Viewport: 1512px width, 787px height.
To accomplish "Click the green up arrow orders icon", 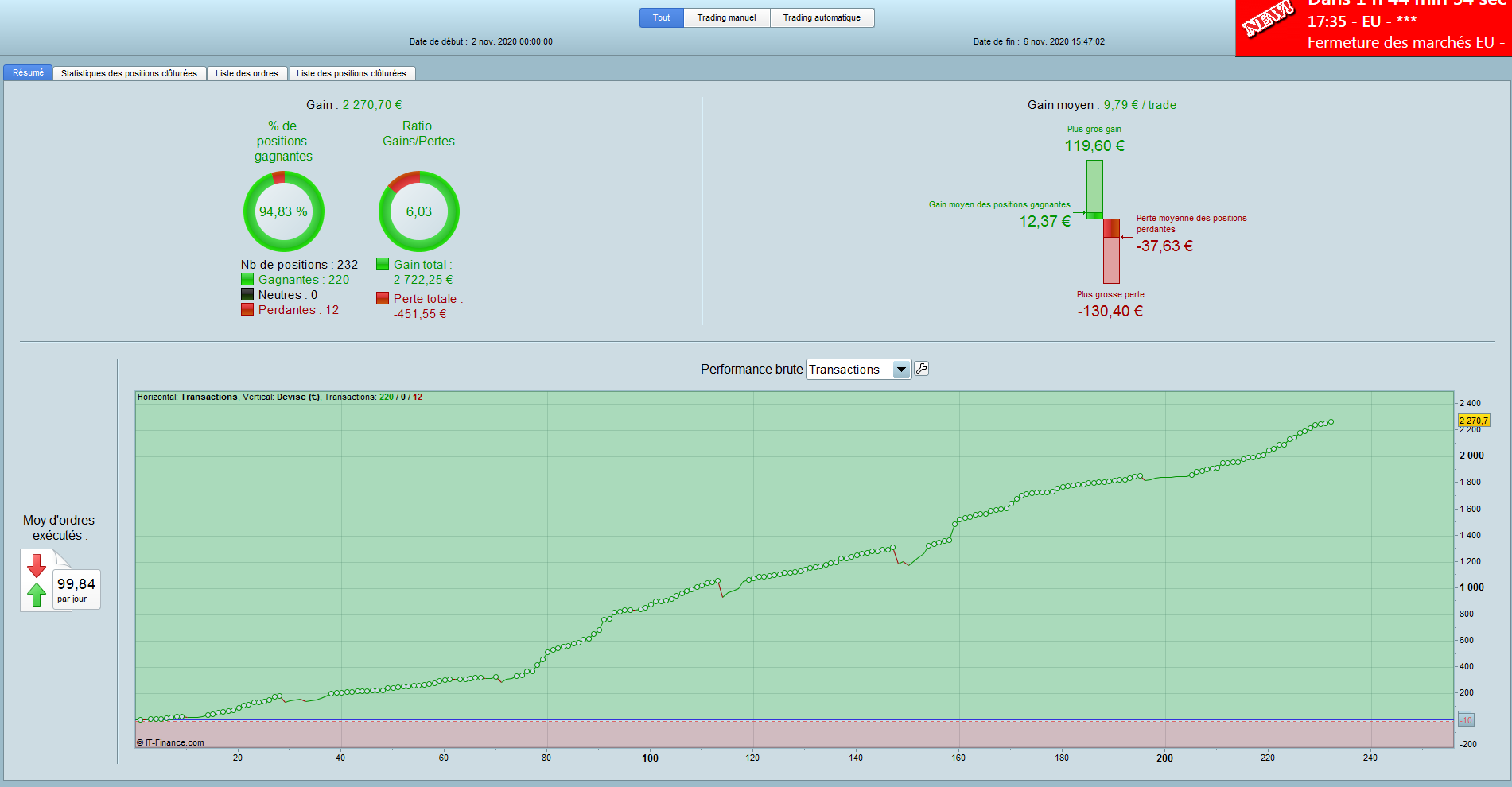I will pyautogui.click(x=37, y=594).
